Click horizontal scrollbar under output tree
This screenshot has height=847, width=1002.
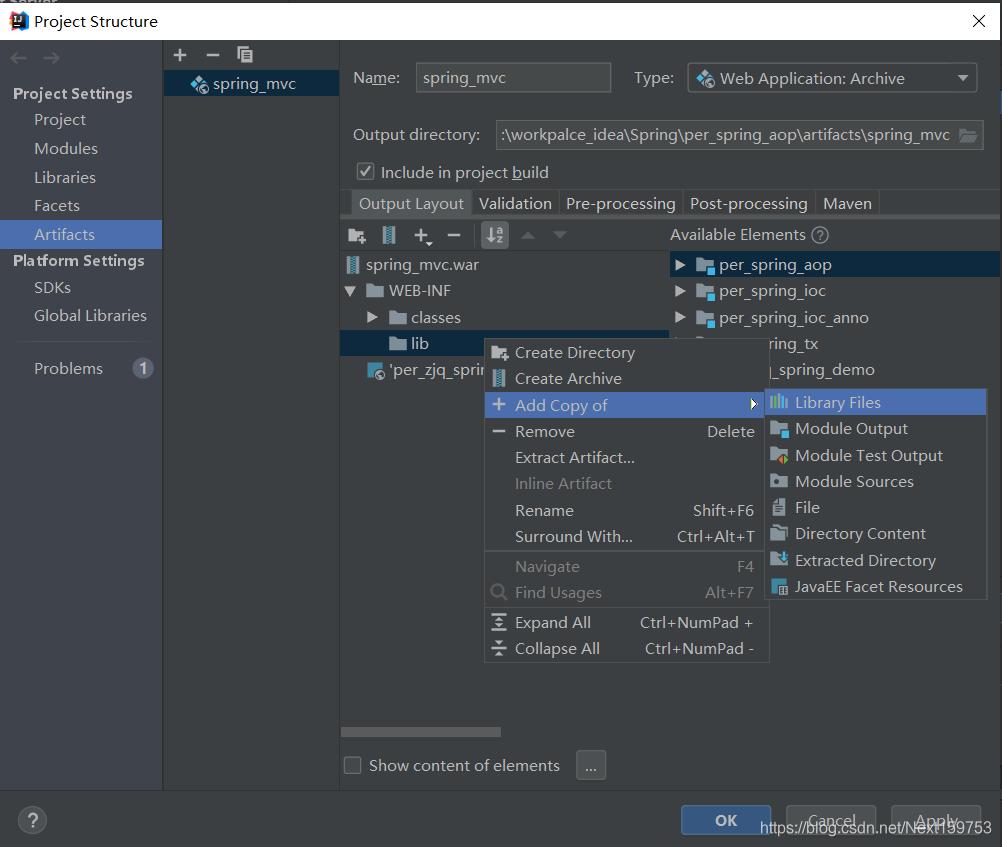pyautogui.click(x=421, y=732)
